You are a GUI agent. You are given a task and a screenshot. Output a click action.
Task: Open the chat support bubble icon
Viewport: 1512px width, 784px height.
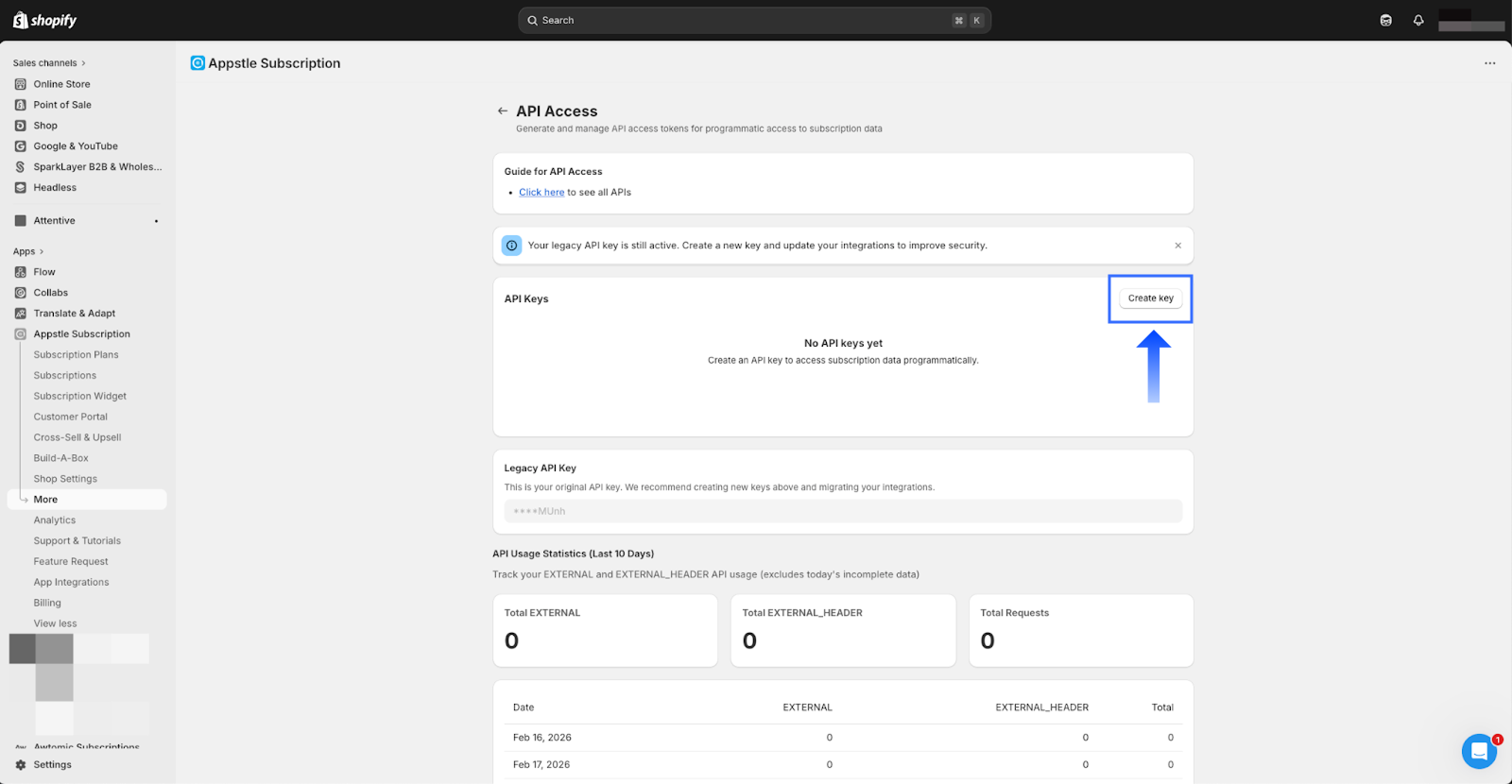point(1479,752)
